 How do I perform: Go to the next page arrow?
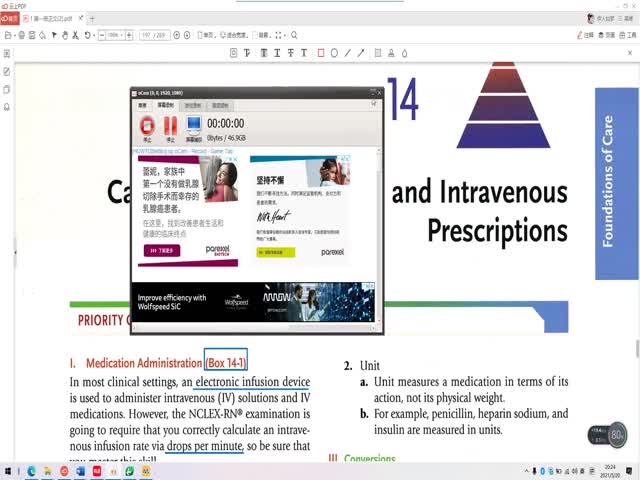[188, 35]
